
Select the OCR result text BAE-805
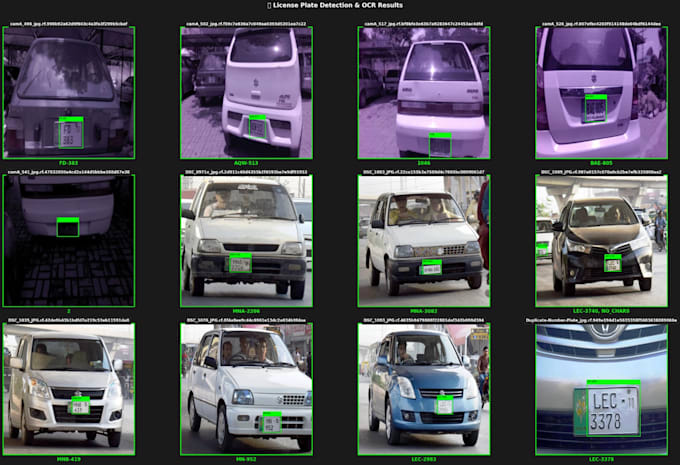602,163
